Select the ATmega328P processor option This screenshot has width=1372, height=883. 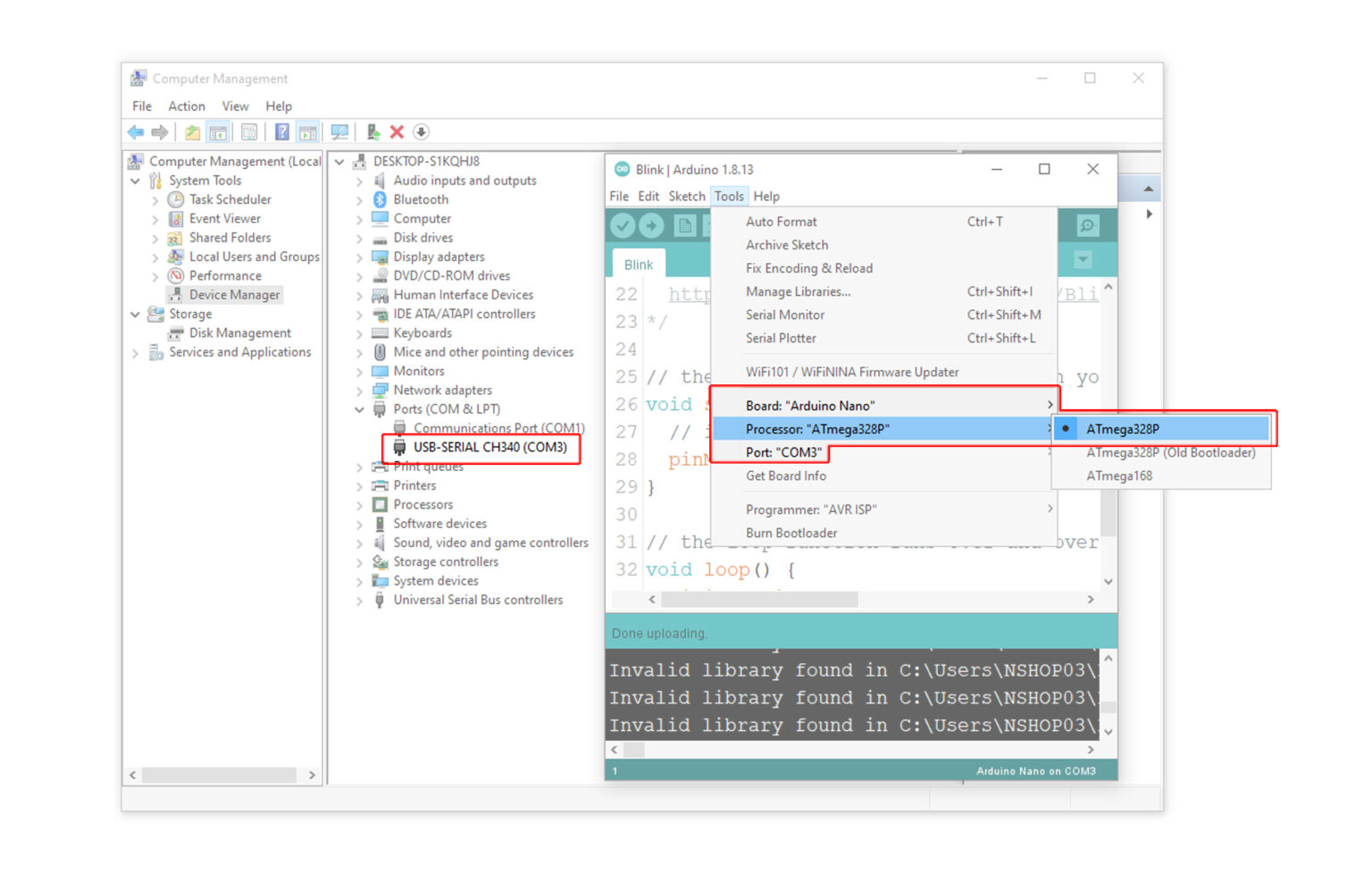click(1122, 429)
